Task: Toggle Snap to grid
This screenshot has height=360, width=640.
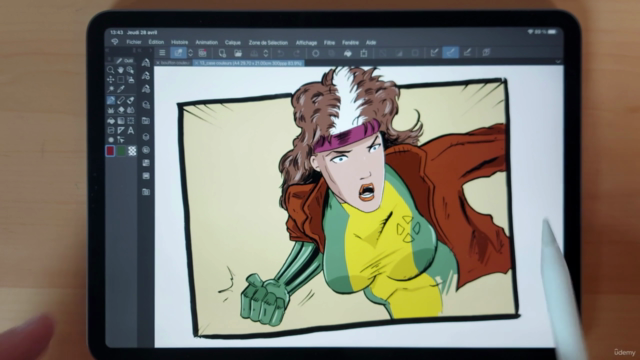Action: pos(467,52)
